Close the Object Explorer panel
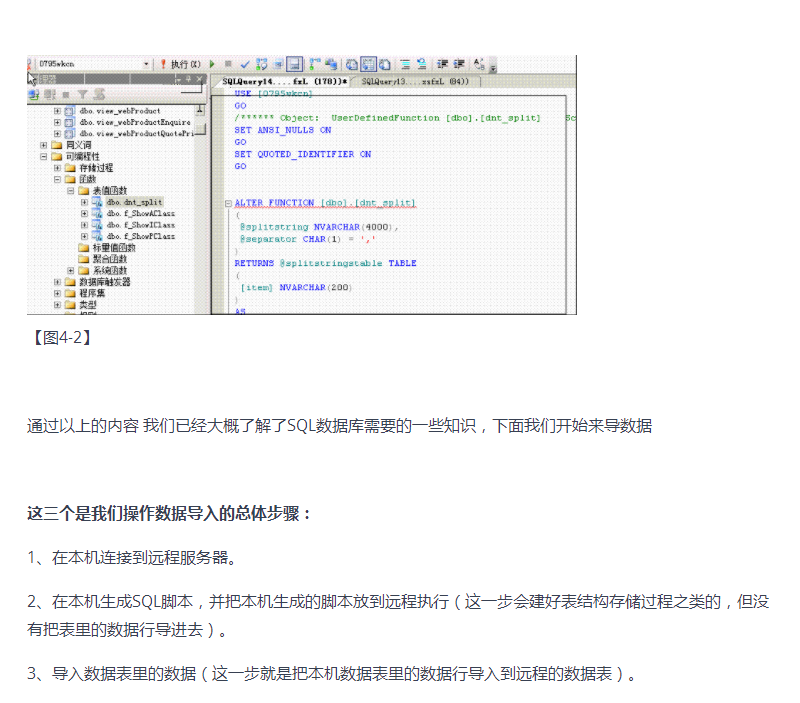 (x=200, y=79)
